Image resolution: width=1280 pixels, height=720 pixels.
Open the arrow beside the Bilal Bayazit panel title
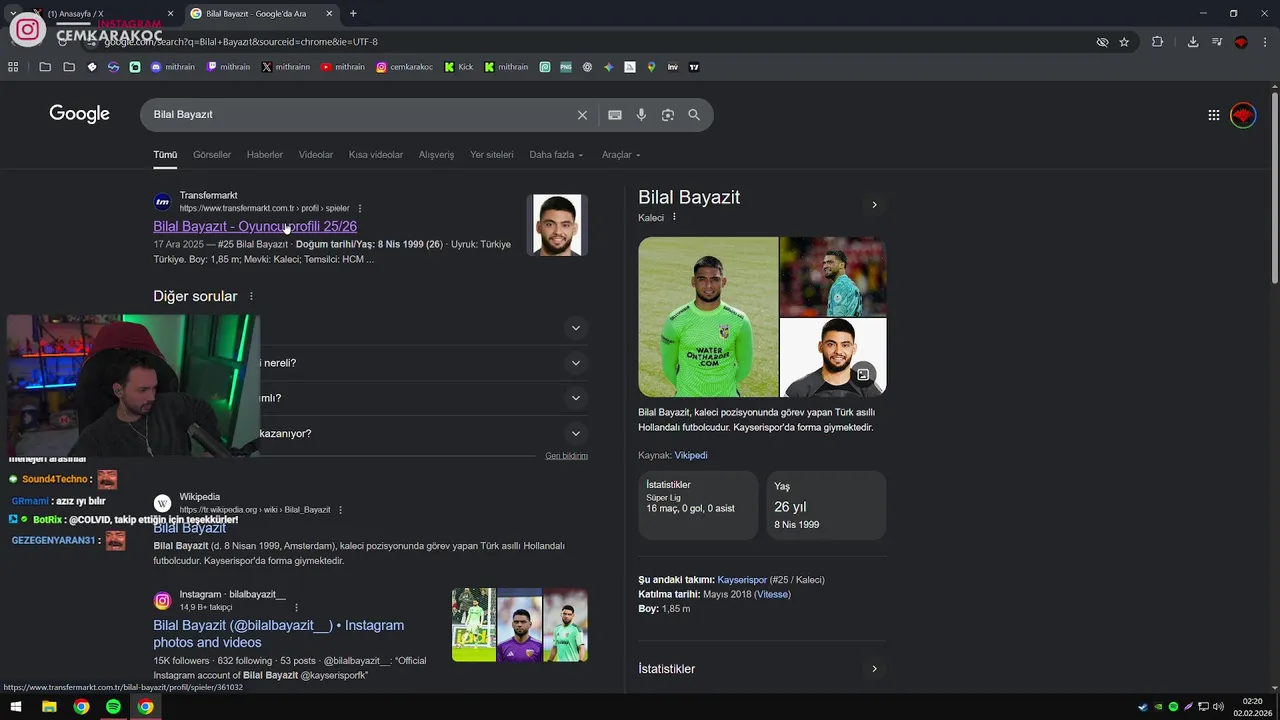[x=874, y=205]
